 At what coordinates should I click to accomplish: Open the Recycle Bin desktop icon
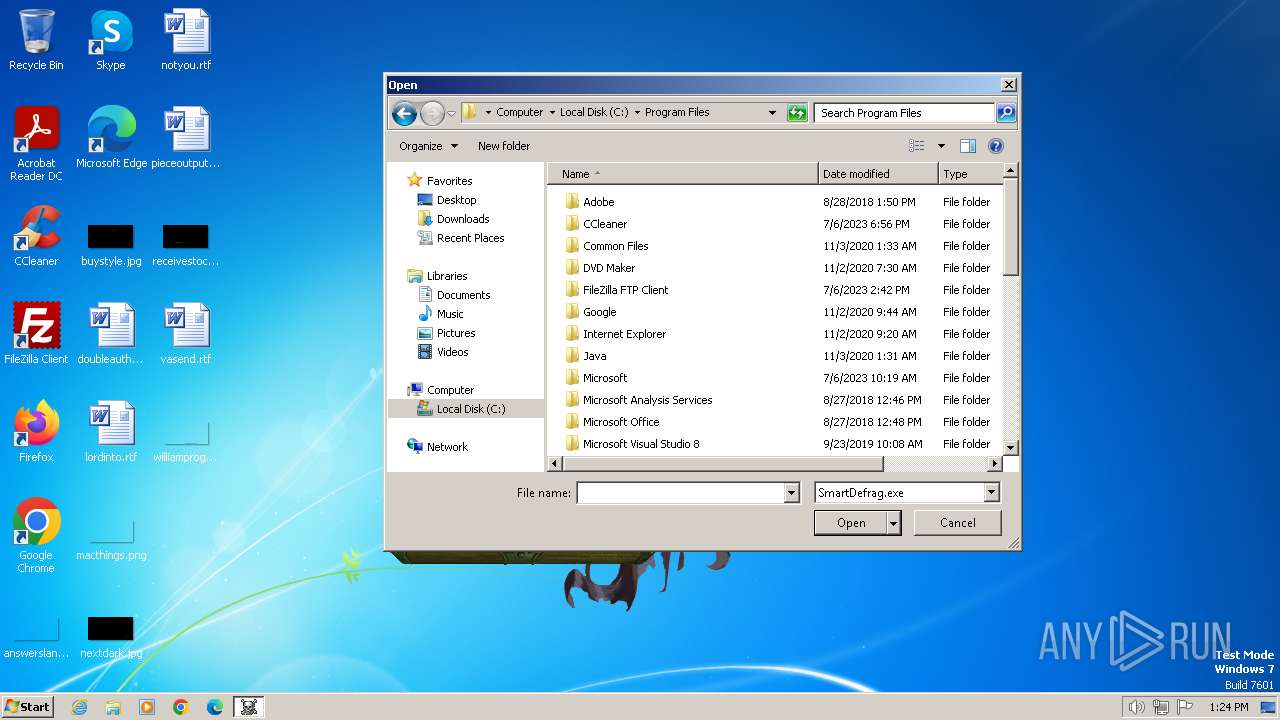[36, 40]
